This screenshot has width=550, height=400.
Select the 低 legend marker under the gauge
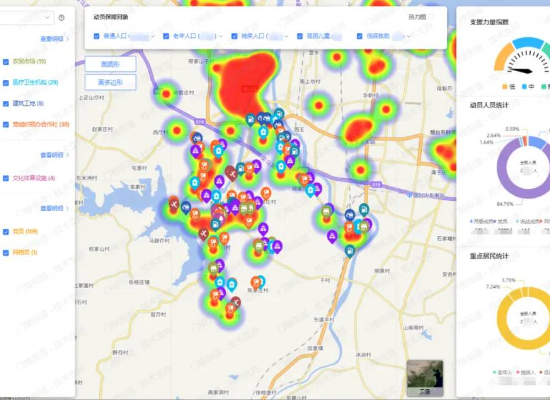505,86
